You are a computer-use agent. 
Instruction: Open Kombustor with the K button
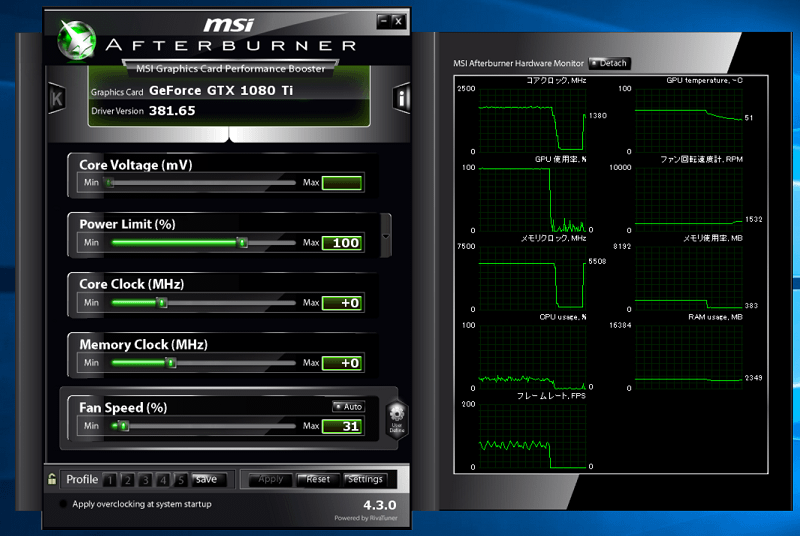(56, 98)
